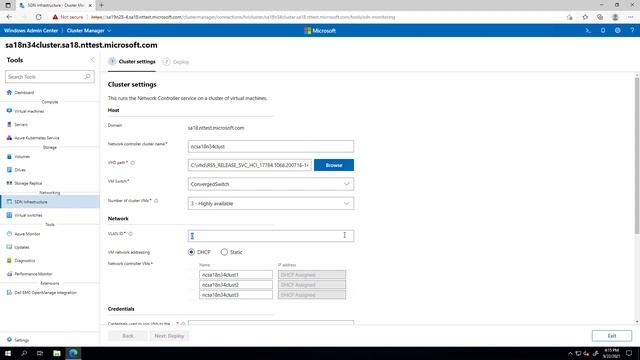The image size is (640, 360).
Task: Click into Search Tools field
Action: [50, 77]
